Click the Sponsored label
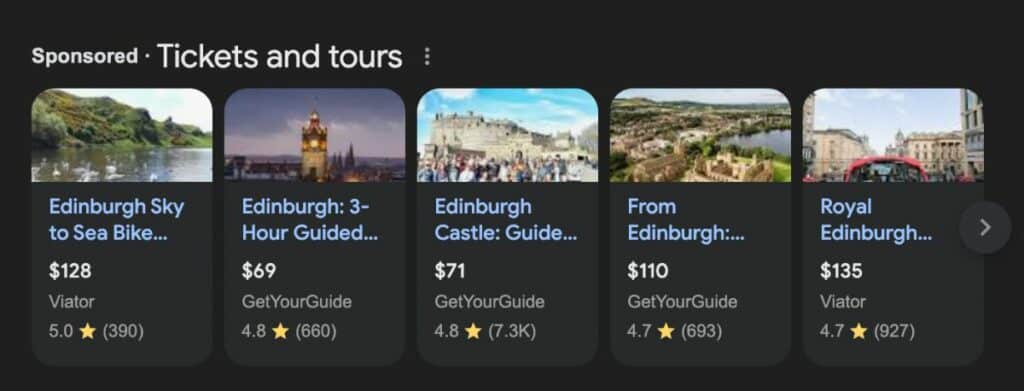 (x=85, y=56)
